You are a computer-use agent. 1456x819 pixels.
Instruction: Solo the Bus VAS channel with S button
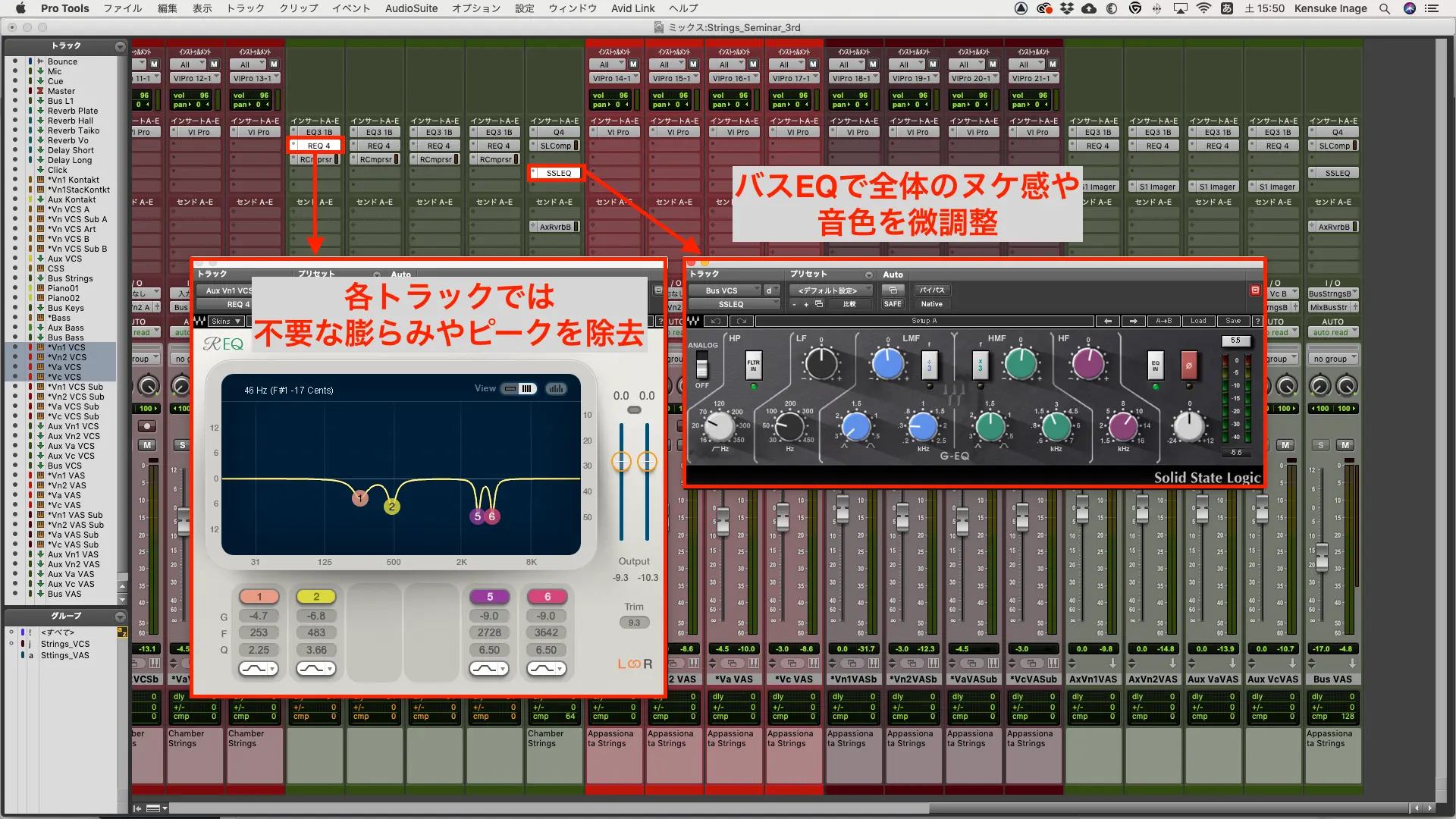pyautogui.click(x=1321, y=445)
